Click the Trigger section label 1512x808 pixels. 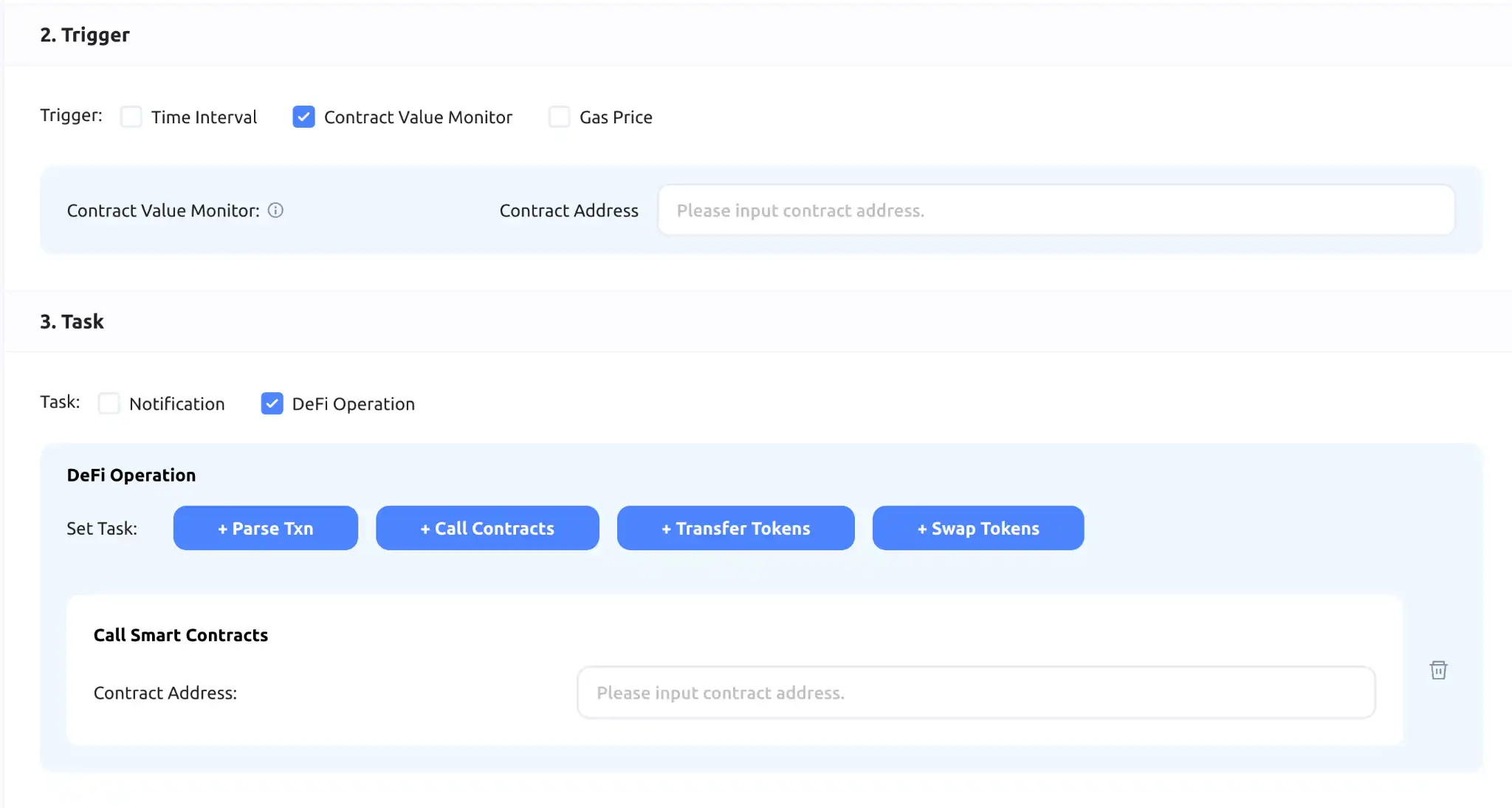[x=85, y=34]
